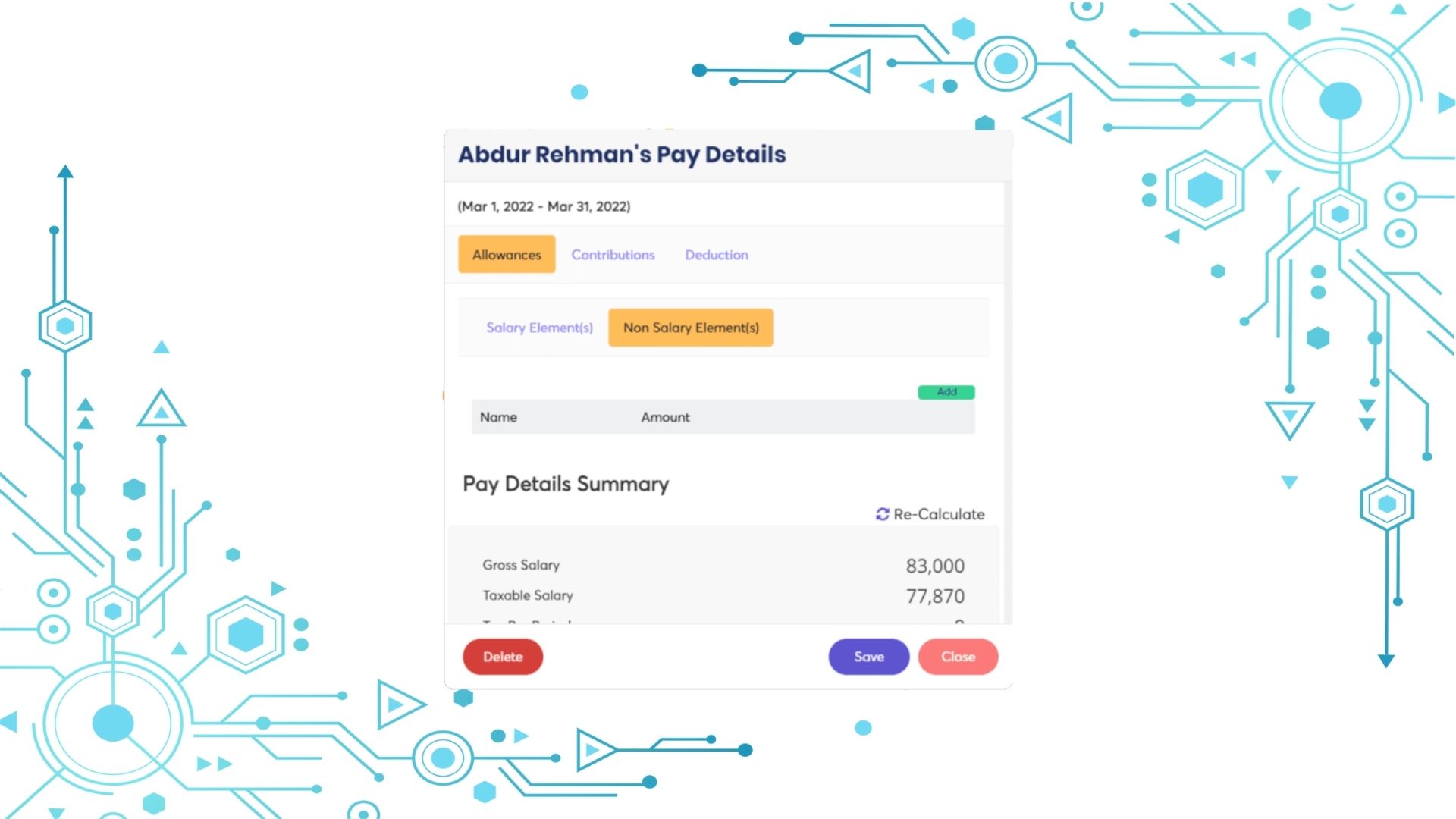The width and height of the screenshot is (1456, 819).
Task: Click the Delete record icon button
Action: pyautogui.click(x=502, y=656)
